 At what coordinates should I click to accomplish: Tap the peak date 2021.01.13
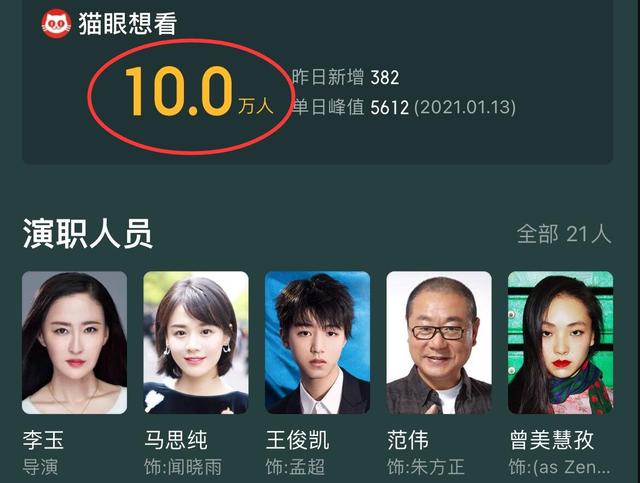pyautogui.click(x=465, y=107)
